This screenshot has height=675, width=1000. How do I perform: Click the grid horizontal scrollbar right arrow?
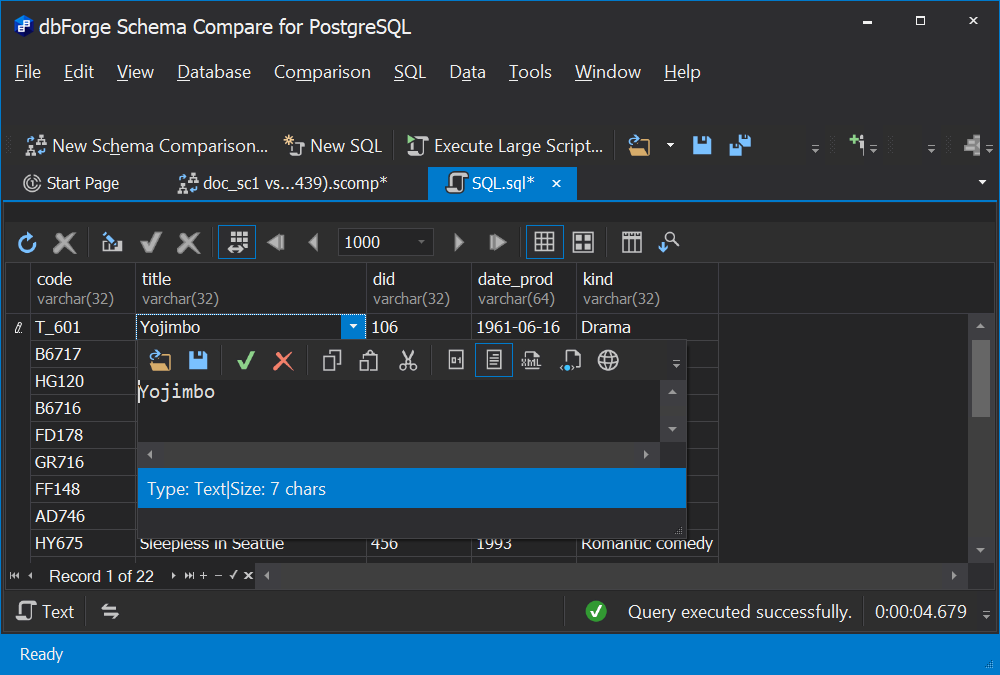[x=954, y=575]
